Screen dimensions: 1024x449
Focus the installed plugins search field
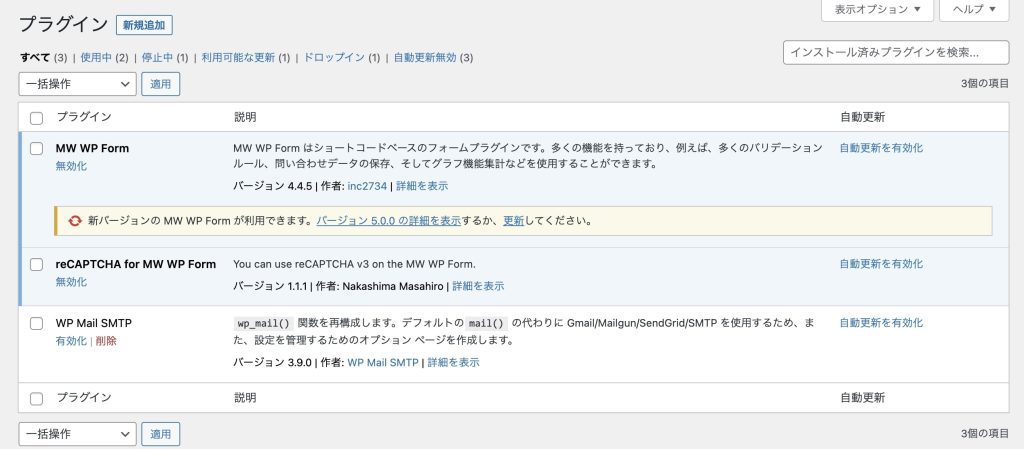click(x=896, y=52)
